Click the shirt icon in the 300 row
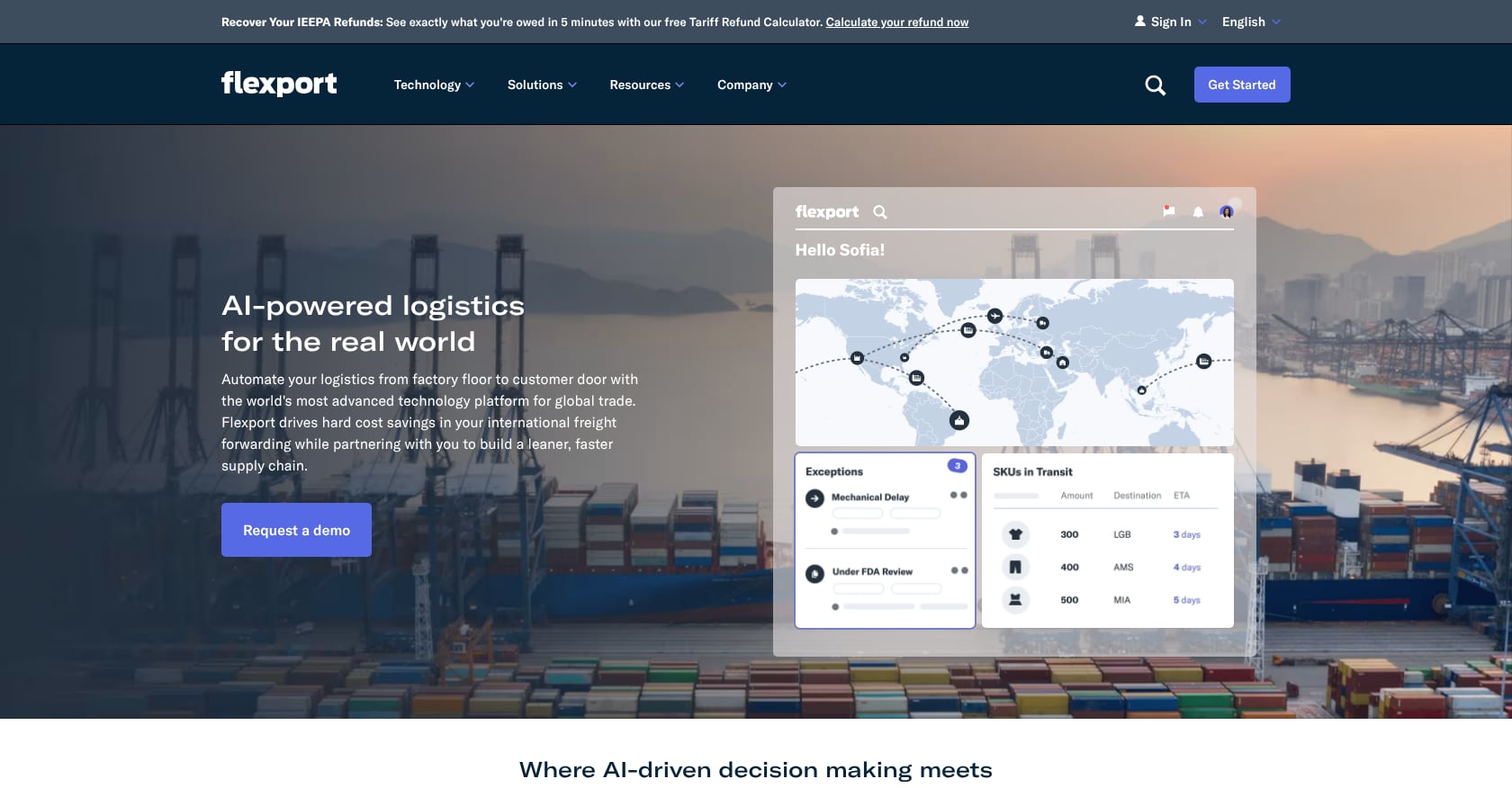The width and height of the screenshot is (1512, 788). coord(1015,534)
